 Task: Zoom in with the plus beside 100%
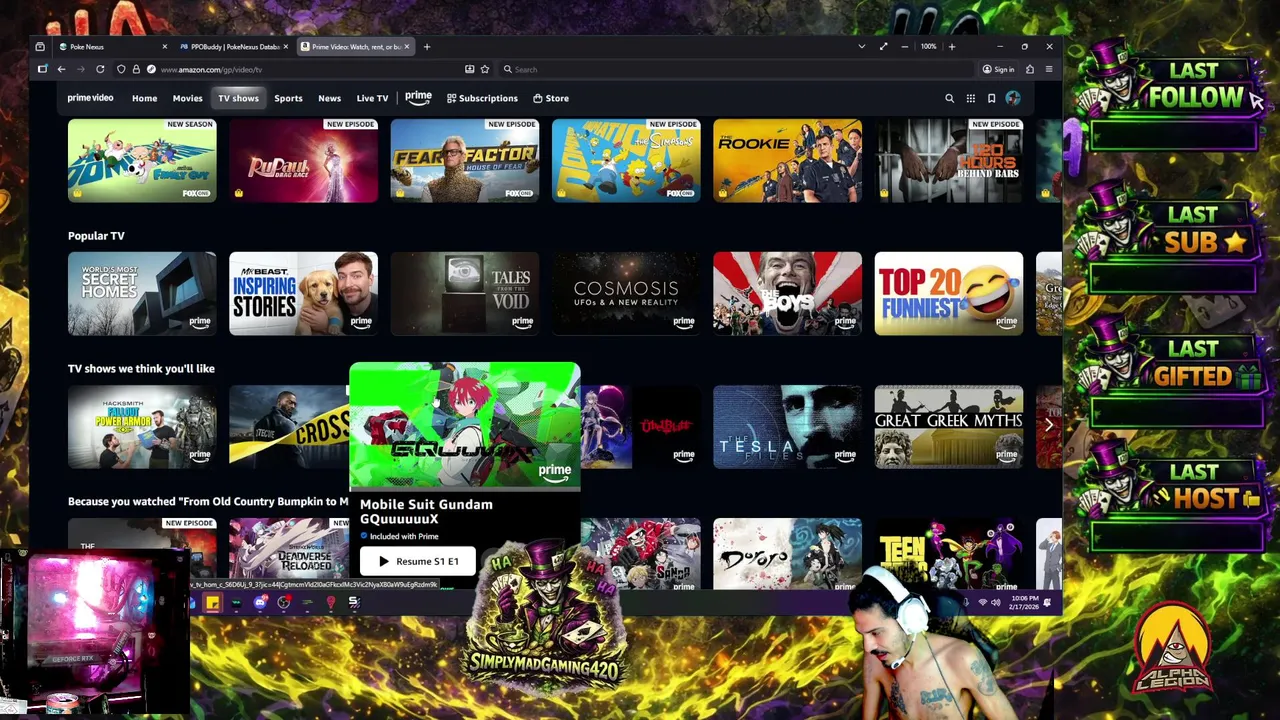click(x=951, y=47)
